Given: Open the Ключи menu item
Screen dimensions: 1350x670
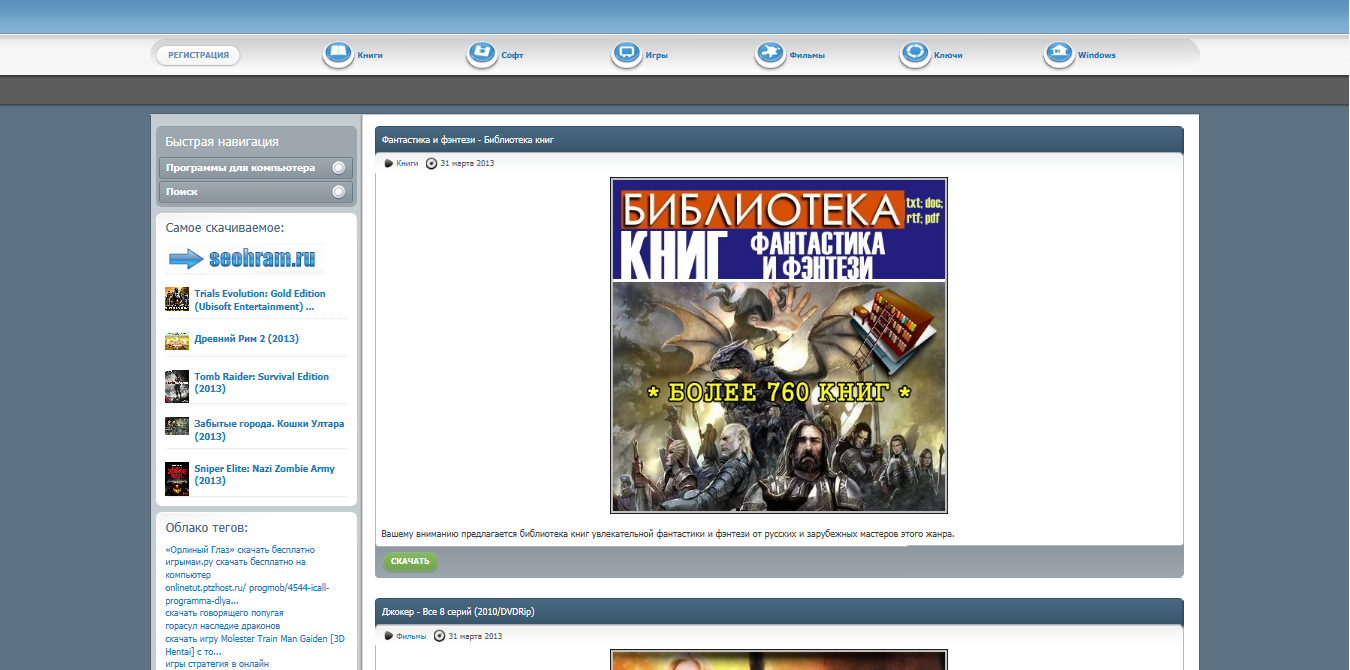Looking at the screenshot, I should [948, 55].
